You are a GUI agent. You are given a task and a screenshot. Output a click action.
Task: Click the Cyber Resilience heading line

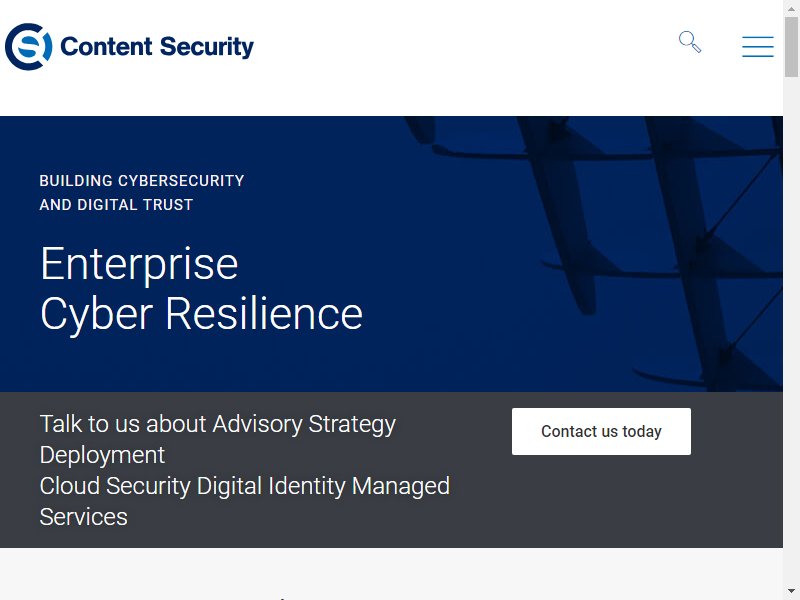tap(202, 314)
